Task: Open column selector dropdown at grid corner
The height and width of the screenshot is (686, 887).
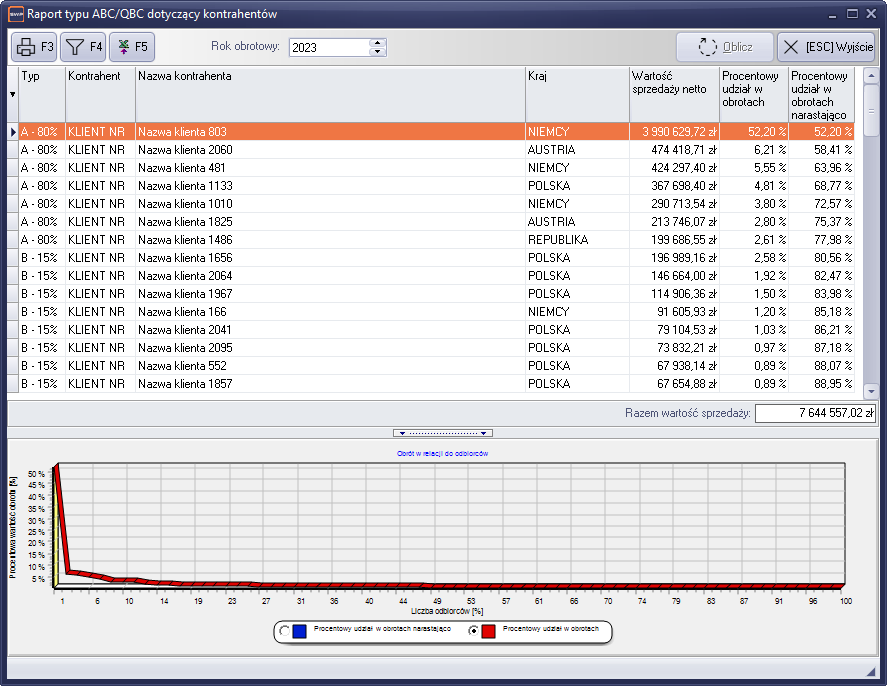Action: click(x=12, y=94)
